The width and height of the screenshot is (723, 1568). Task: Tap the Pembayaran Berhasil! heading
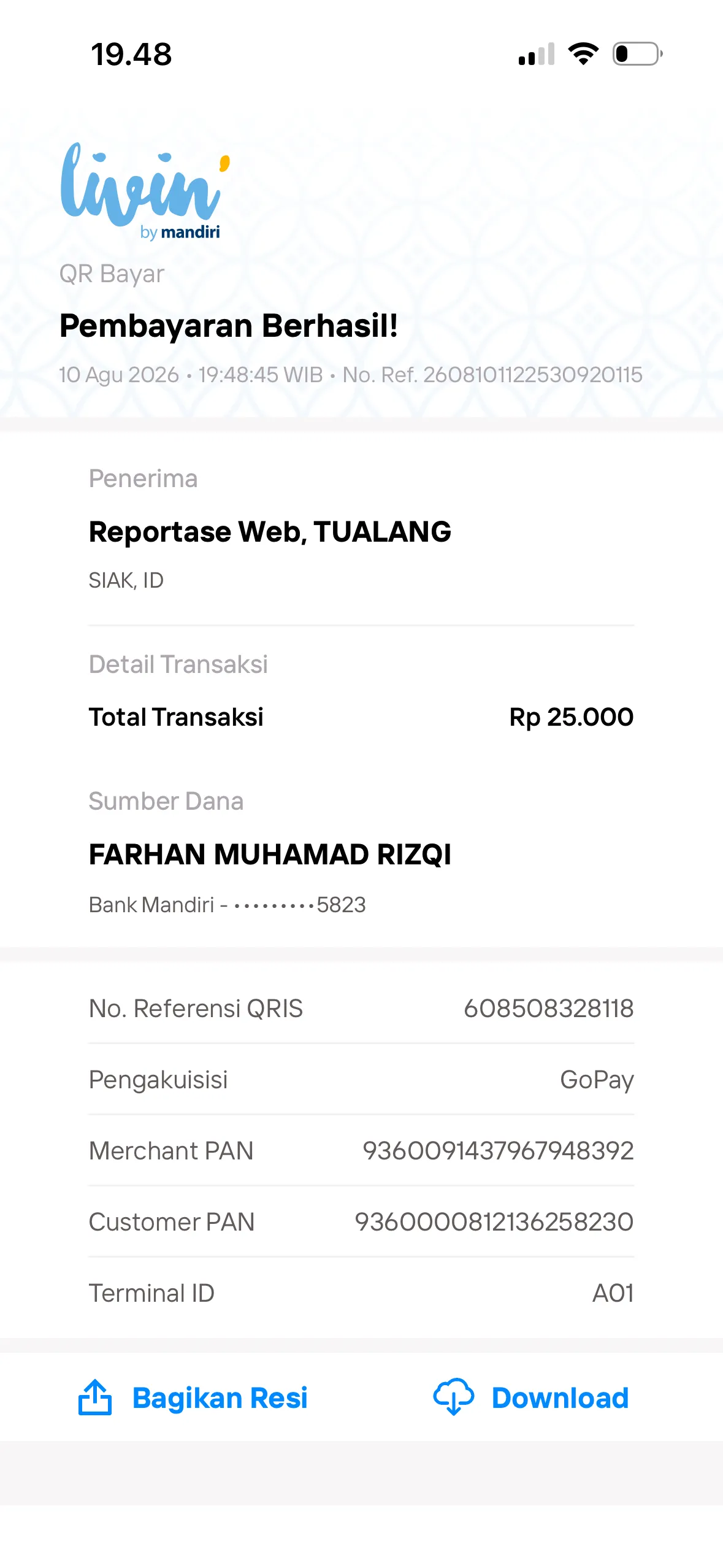tap(229, 326)
